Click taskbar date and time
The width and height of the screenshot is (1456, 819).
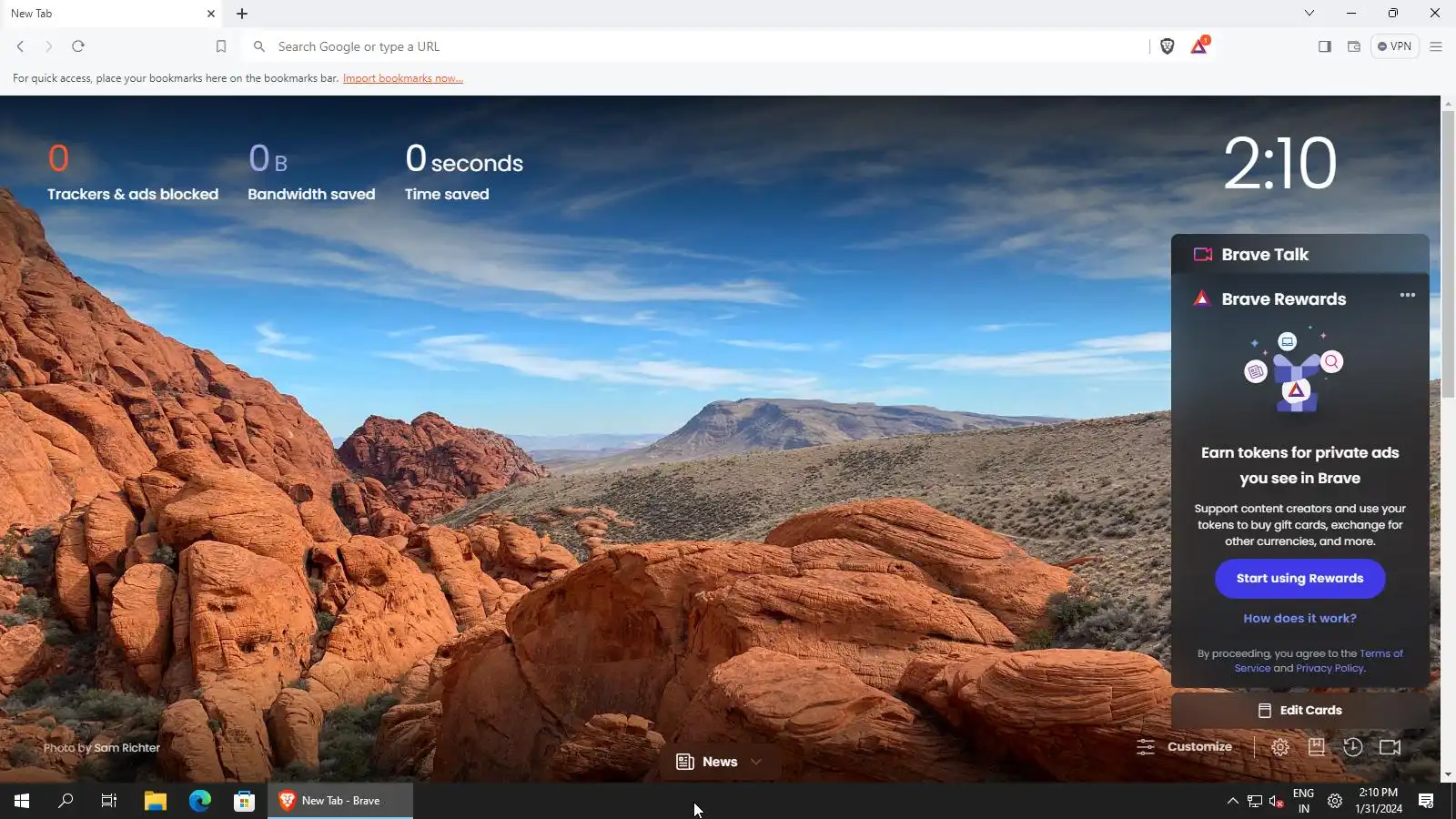pos(1378,801)
